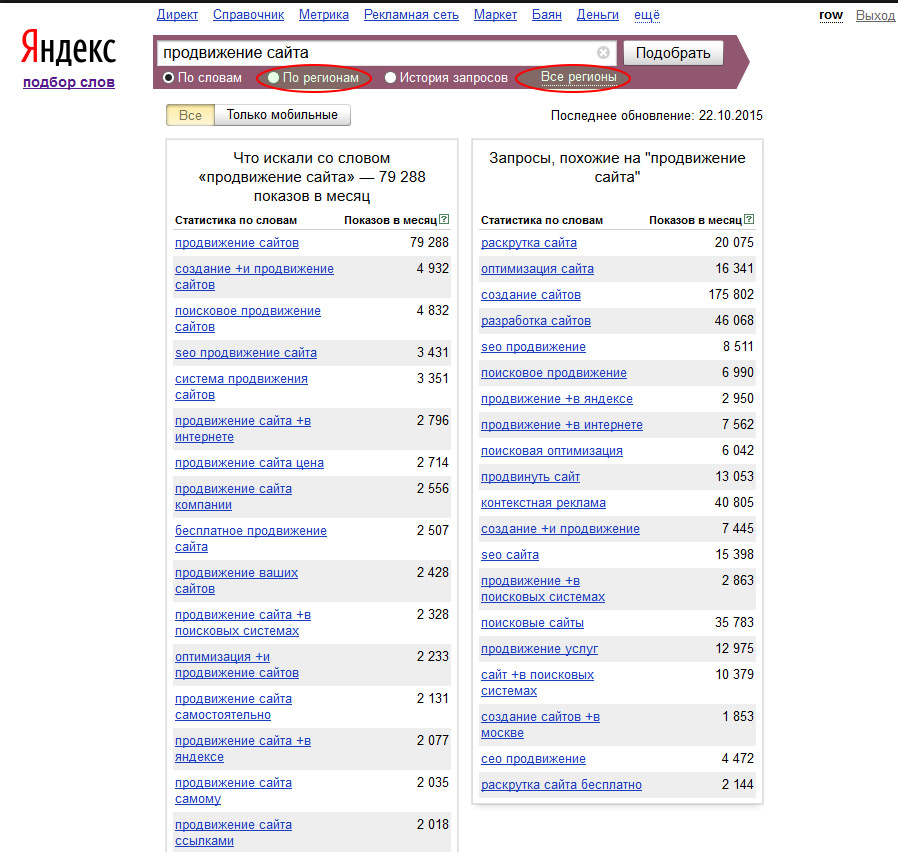This screenshot has height=852, width=898.
Task: Open 'разработка сайтов' similar query link
Action: pos(535,321)
